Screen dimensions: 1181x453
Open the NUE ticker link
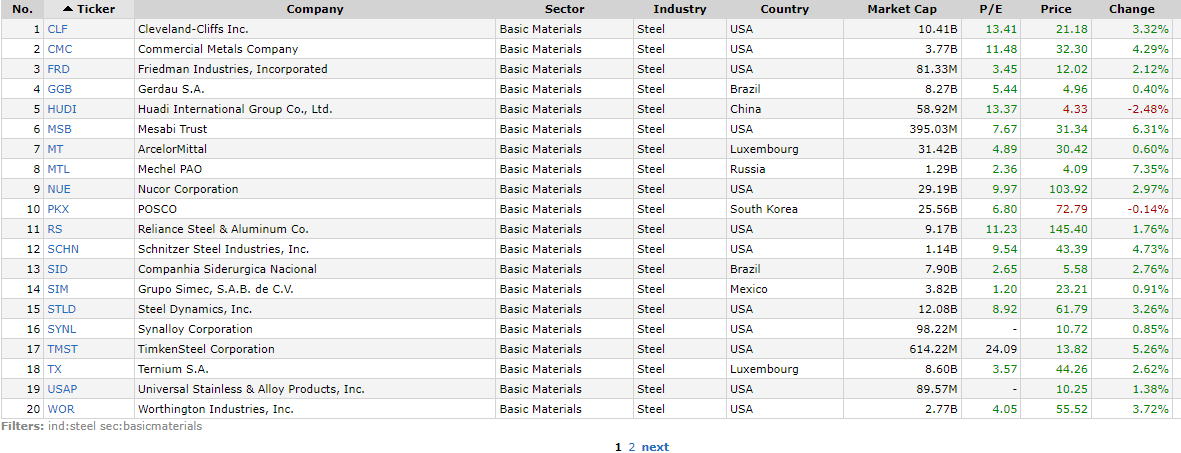click(x=58, y=189)
